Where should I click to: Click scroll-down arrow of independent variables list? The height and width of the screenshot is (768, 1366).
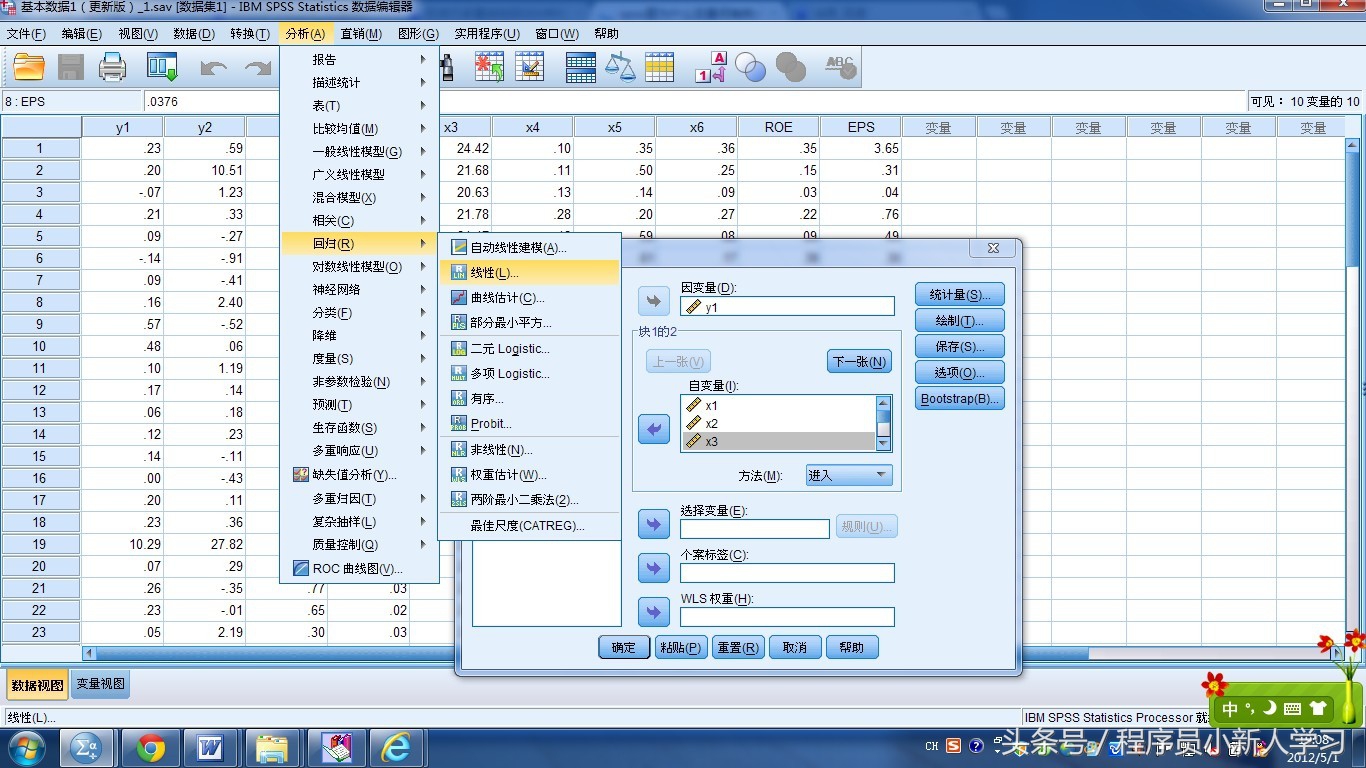(x=883, y=443)
